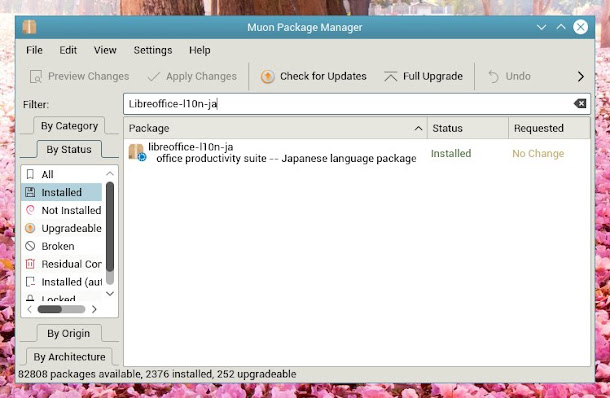Click the No Change requested cell
This screenshot has width=610, height=398.
coord(538,154)
